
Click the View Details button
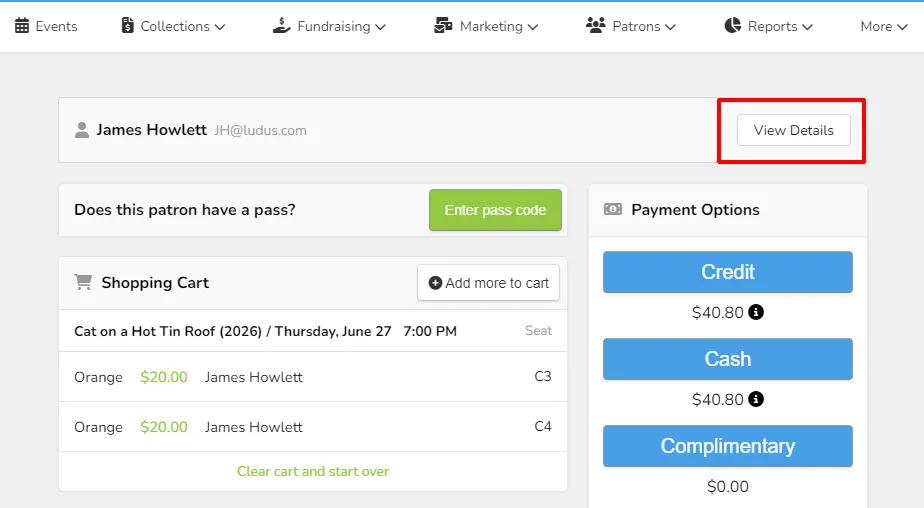click(794, 130)
